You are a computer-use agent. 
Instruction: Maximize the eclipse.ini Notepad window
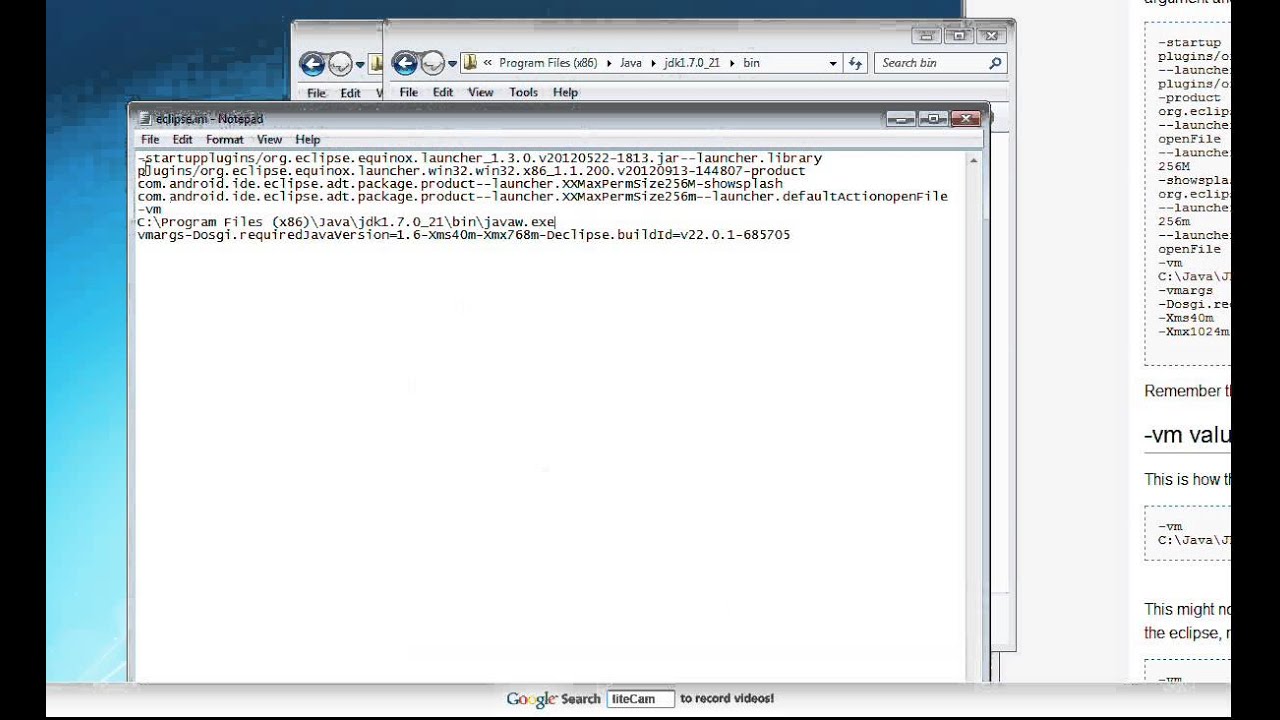933,118
